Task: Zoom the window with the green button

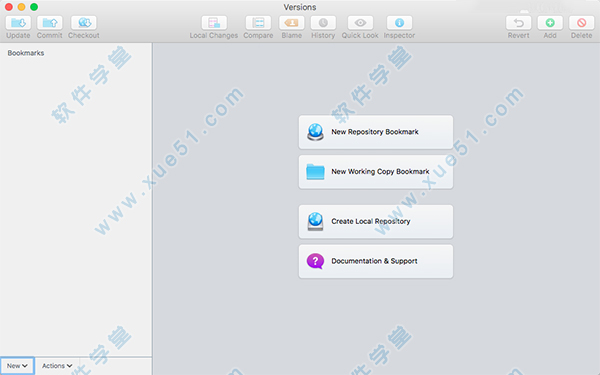Action: tap(34, 7)
